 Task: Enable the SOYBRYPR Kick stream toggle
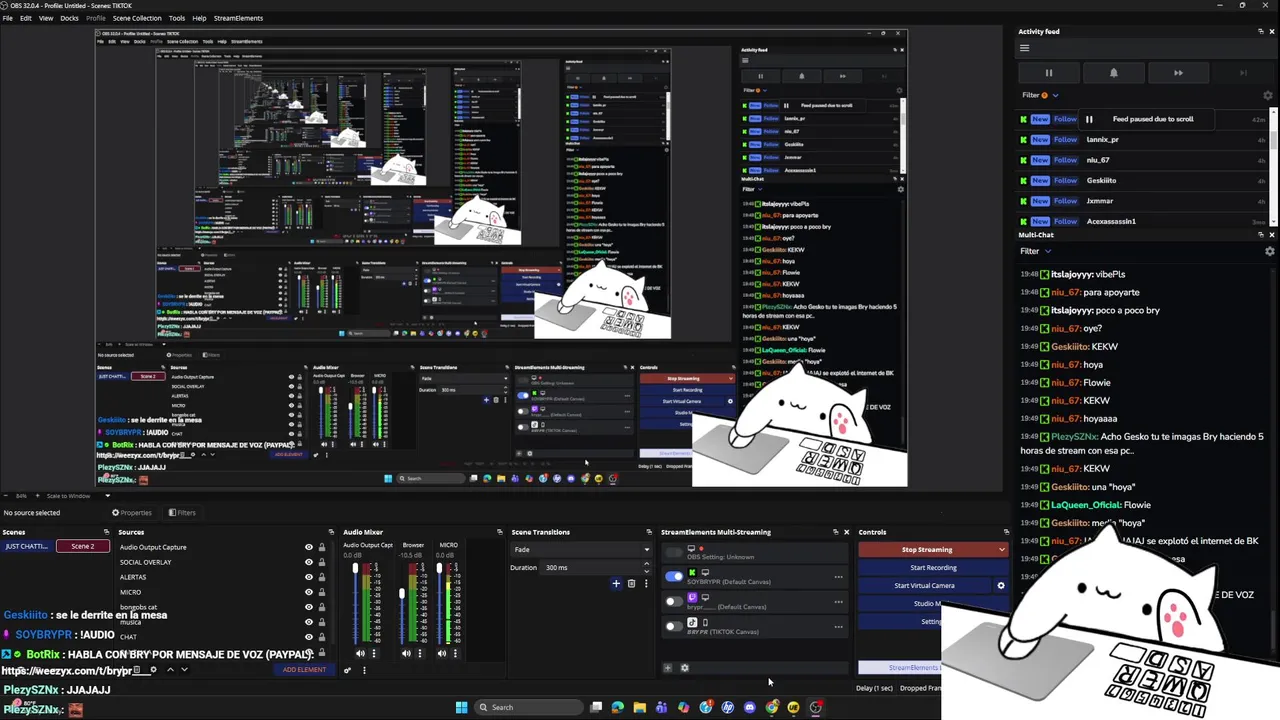[674, 576]
